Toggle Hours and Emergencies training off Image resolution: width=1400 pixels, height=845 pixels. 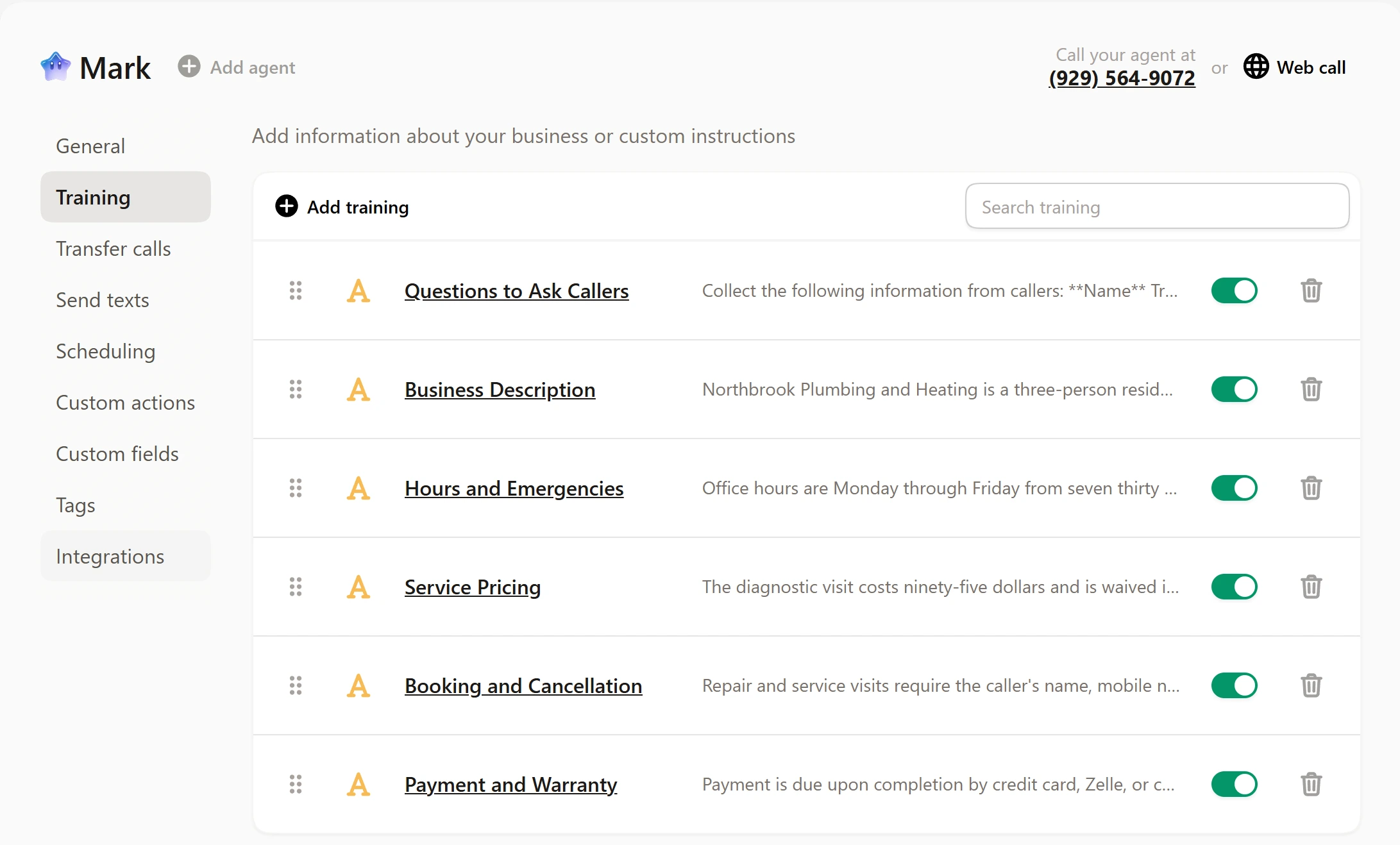click(1234, 488)
